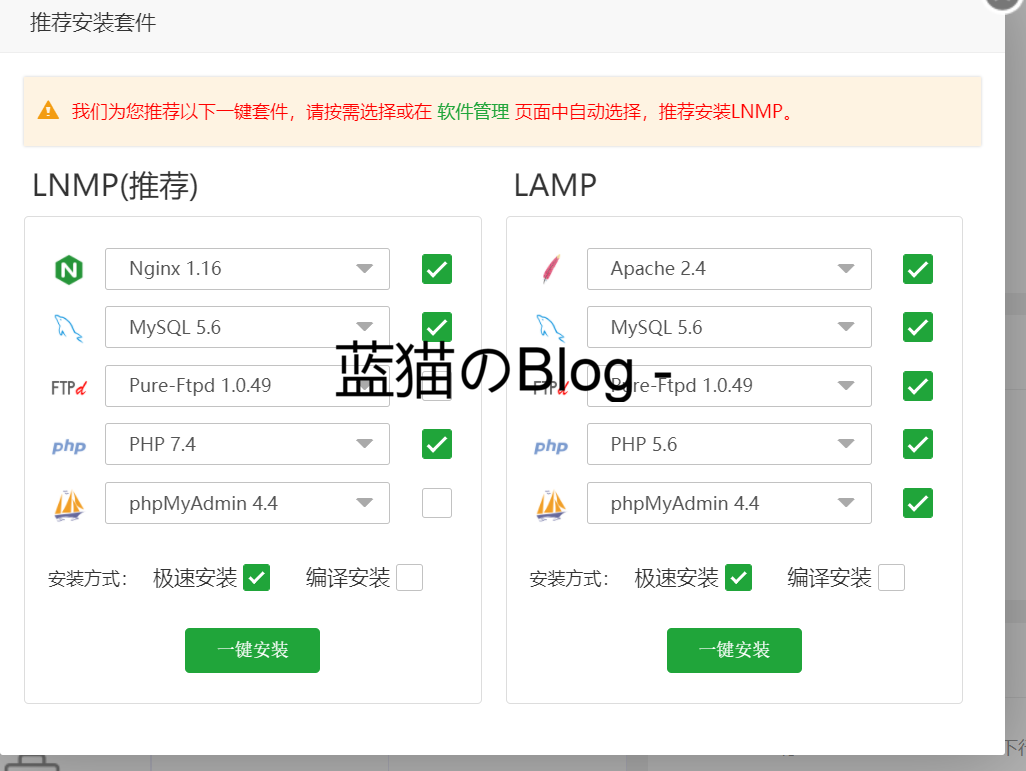
Task: Expand the PHP 5.6 dropdown in LAMP
Action: coord(728,444)
